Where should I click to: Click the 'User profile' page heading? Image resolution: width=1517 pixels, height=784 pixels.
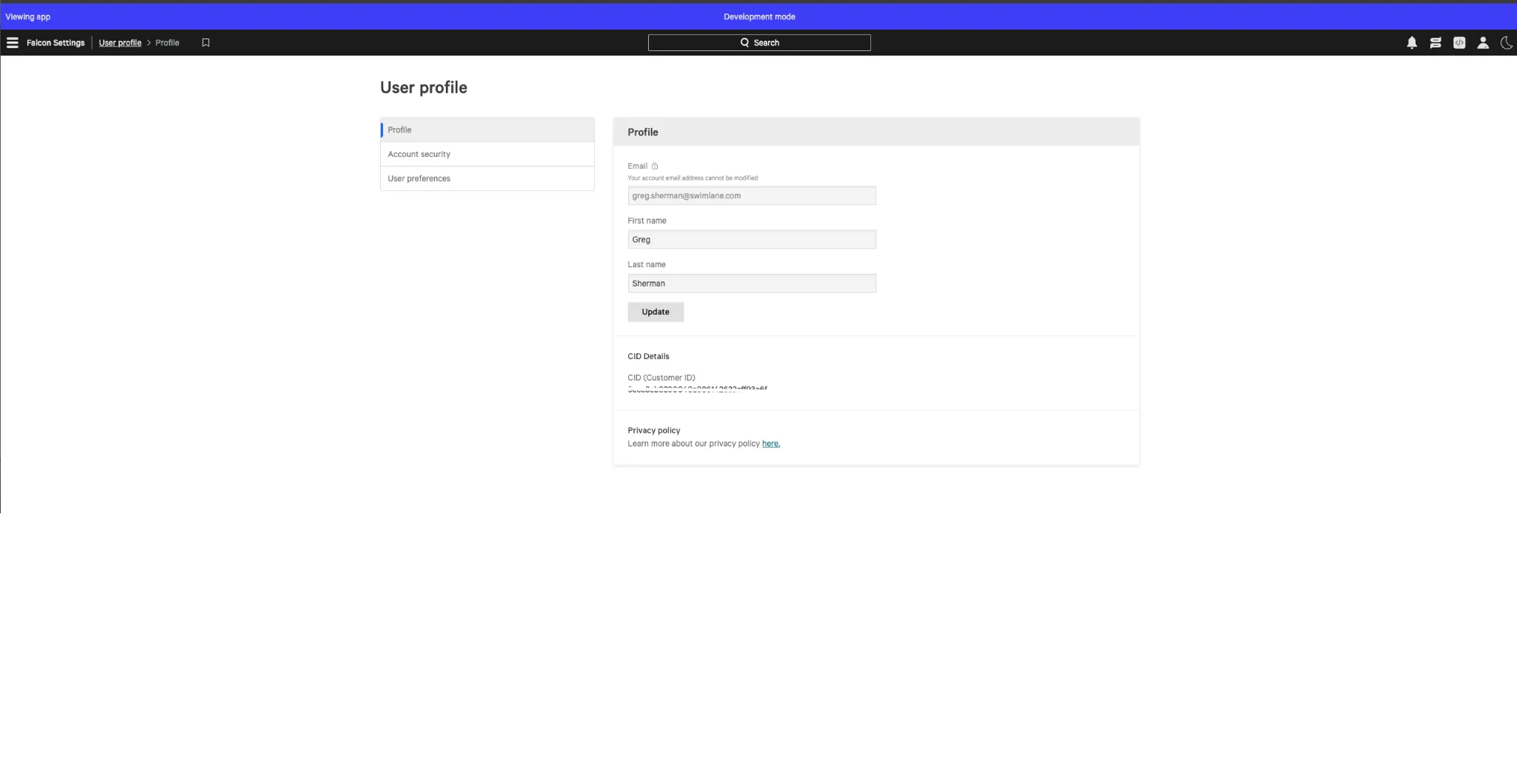(424, 87)
